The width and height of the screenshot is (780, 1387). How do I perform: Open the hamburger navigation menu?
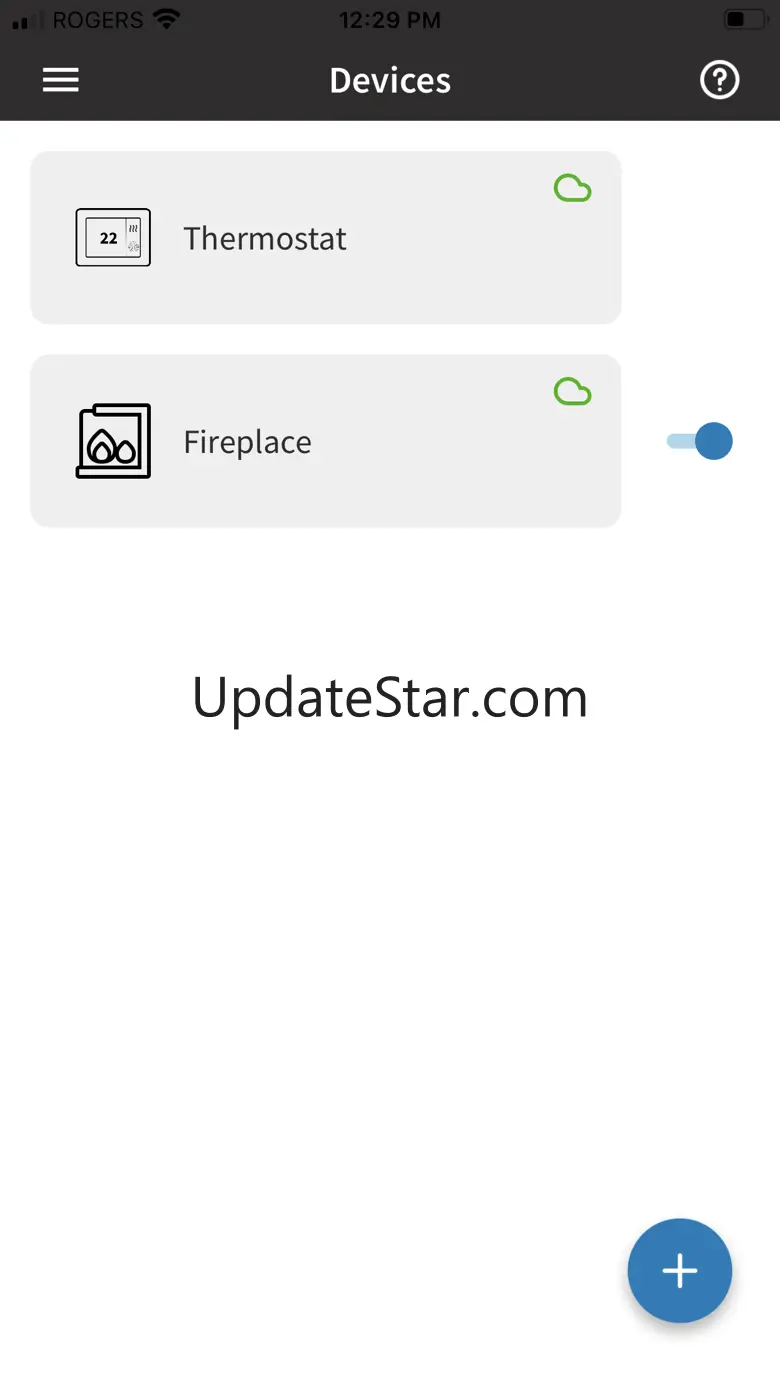pyautogui.click(x=60, y=80)
